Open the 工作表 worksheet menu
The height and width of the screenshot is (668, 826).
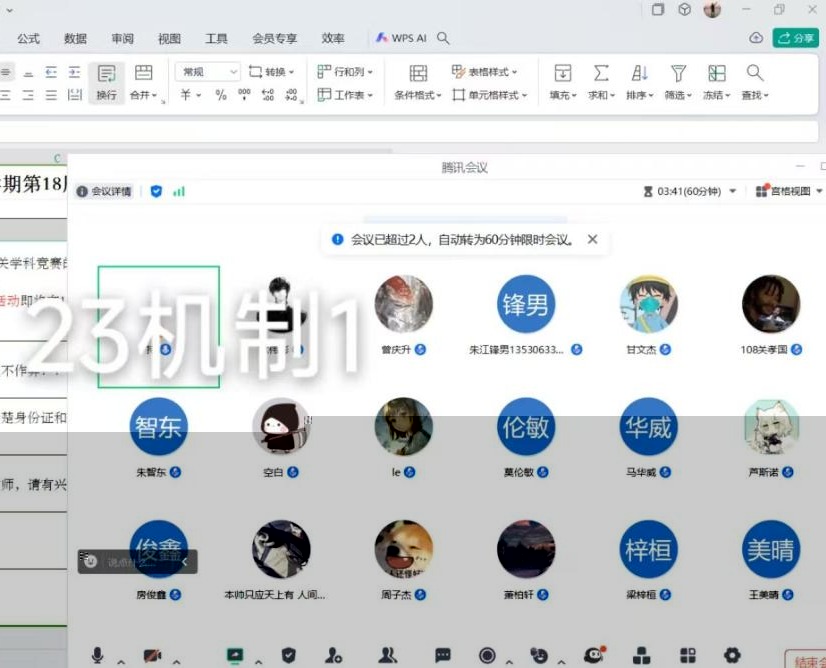(345, 95)
